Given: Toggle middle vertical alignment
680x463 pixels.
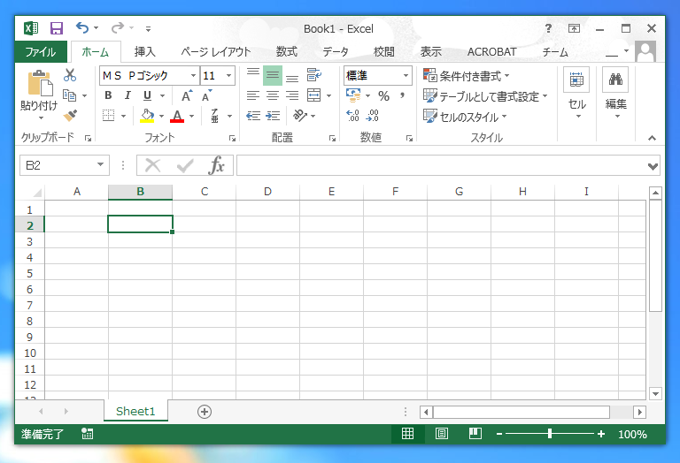Looking at the screenshot, I should click(x=272, y=75).
